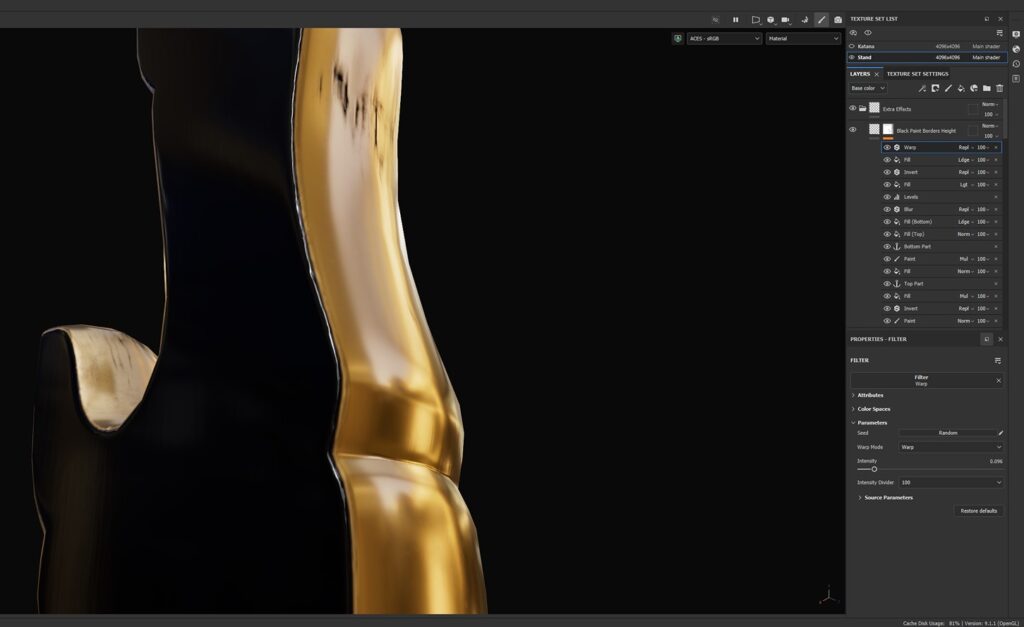Click the Blur filter substance icon
The image size is (1024, 627).
coord(897,210)
